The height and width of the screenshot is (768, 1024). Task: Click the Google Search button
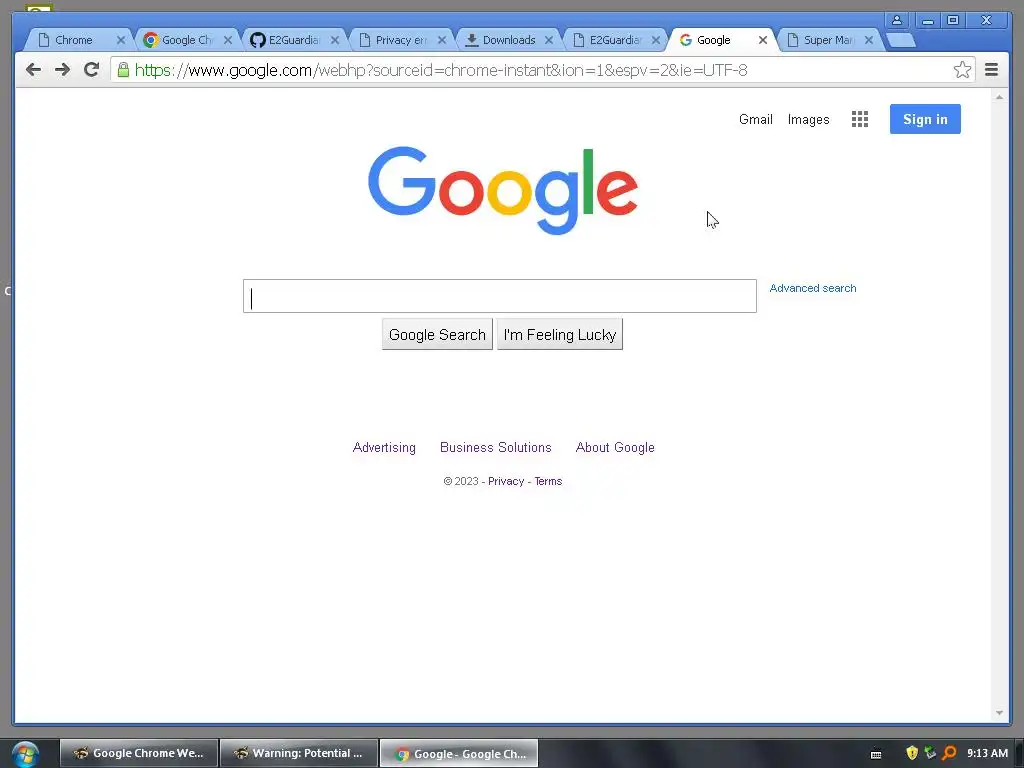click(x=437, y=334)
